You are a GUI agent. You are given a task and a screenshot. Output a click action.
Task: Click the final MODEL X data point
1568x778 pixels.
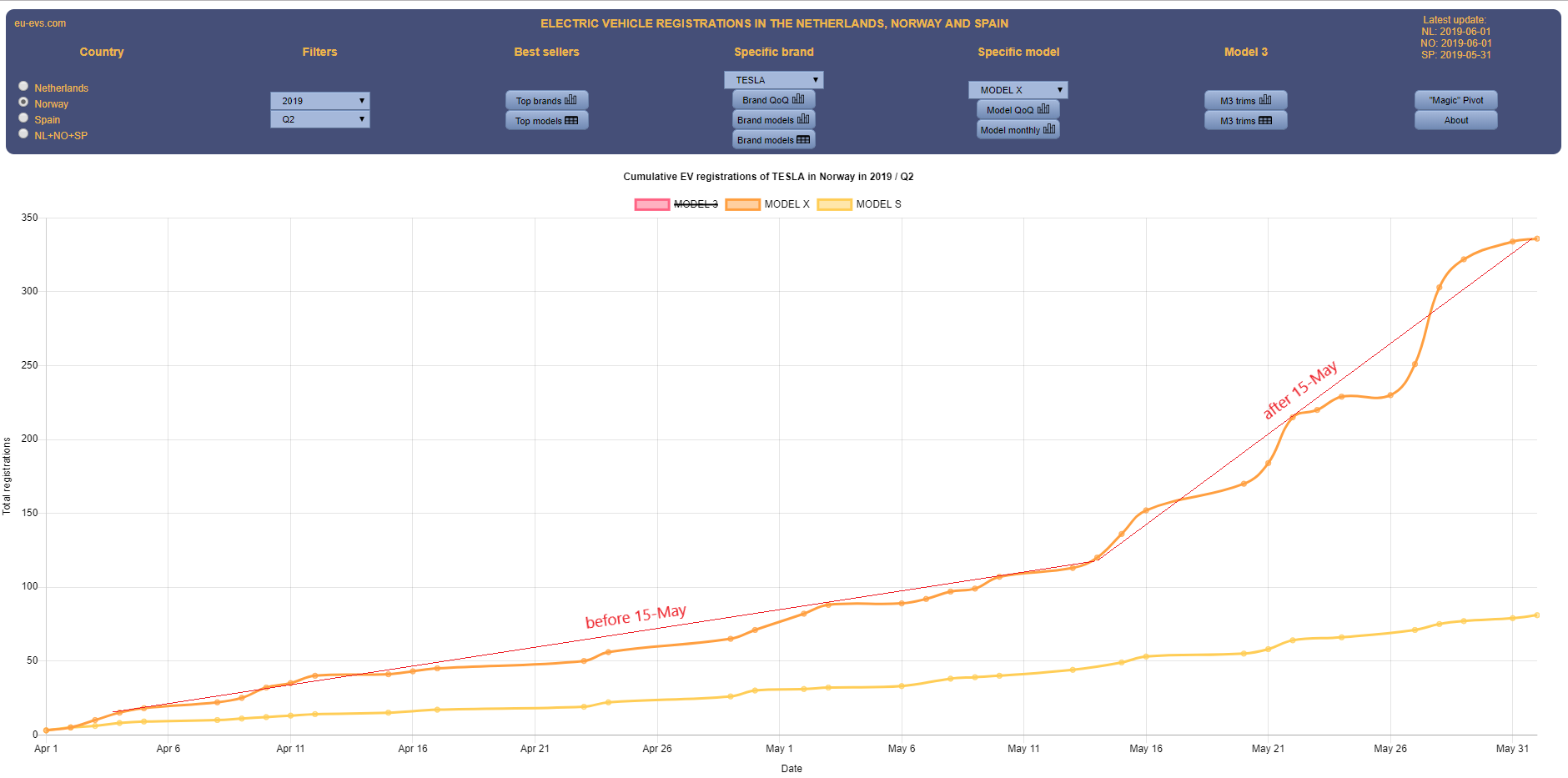click(1537, 238)
